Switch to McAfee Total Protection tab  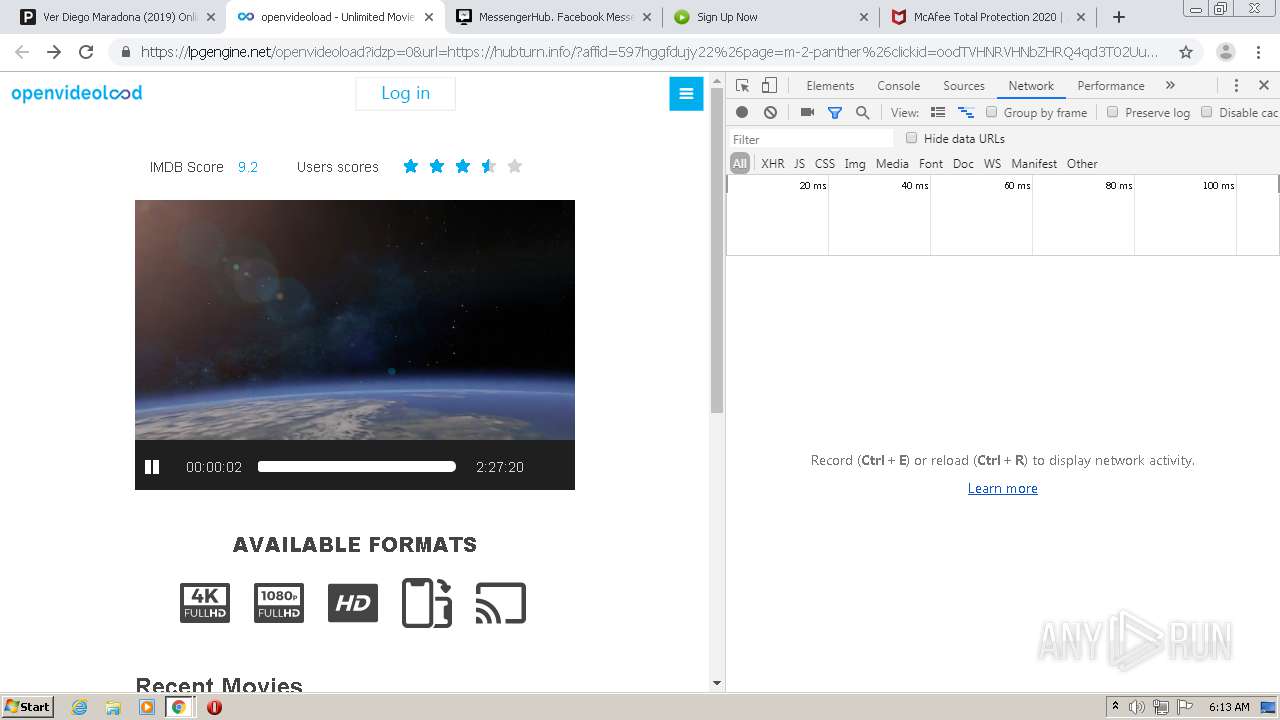pyautogui.click(x=990, y=17)
